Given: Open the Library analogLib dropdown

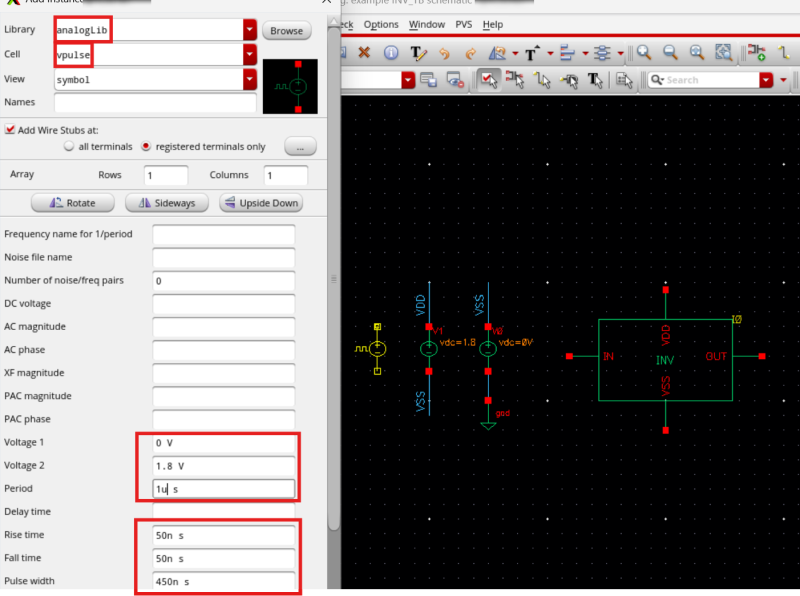Looking at the screenshot, I should click(x=249, y=30).
